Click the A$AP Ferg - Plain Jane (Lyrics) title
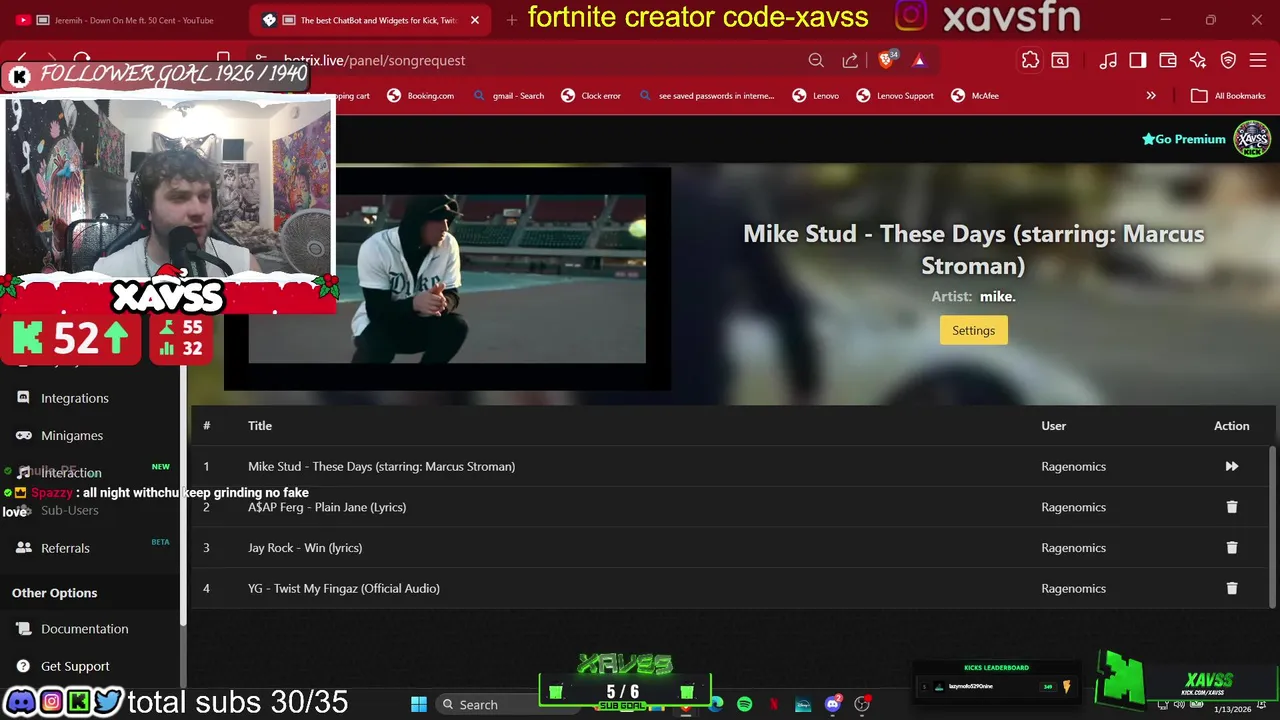Screen dimensions: 1280x720 pyautogui.click(x=327, y=507)
